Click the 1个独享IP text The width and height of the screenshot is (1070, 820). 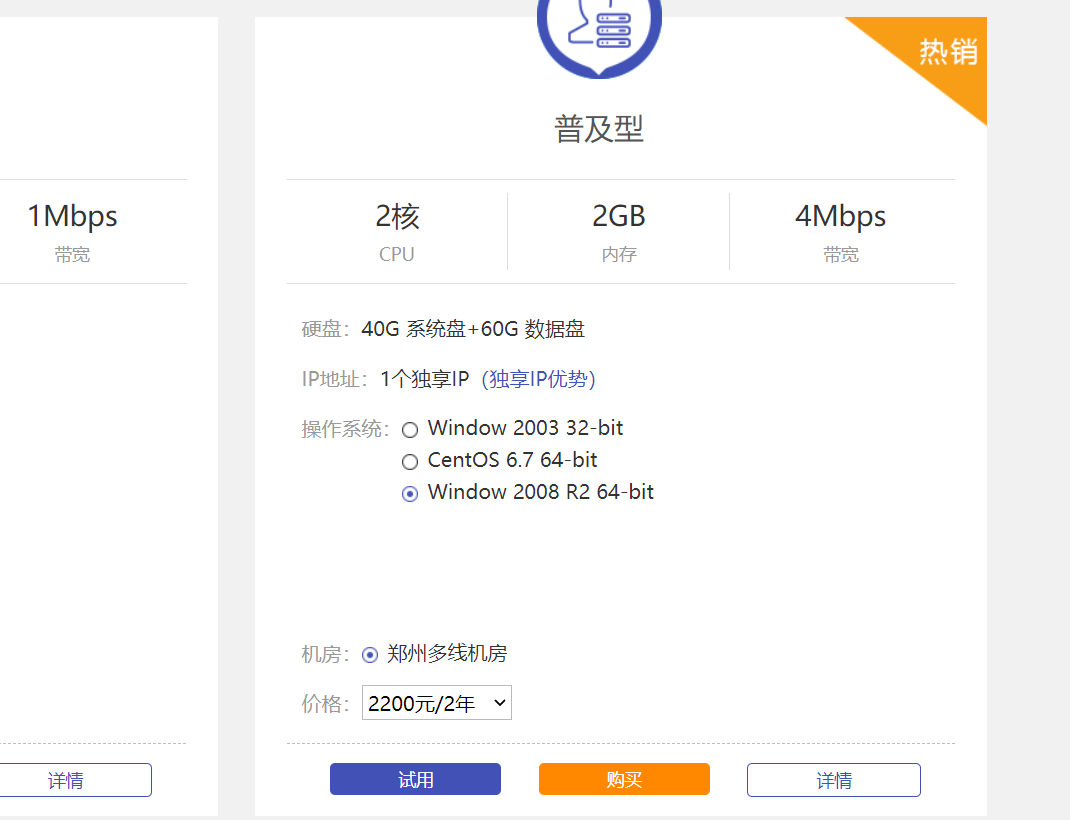(424, 379)
